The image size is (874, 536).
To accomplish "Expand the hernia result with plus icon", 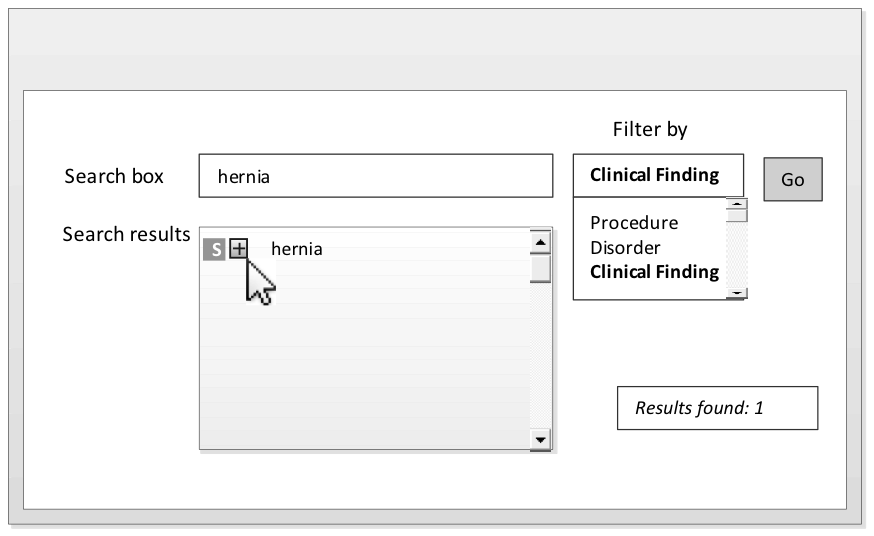I will click(238, 248).
